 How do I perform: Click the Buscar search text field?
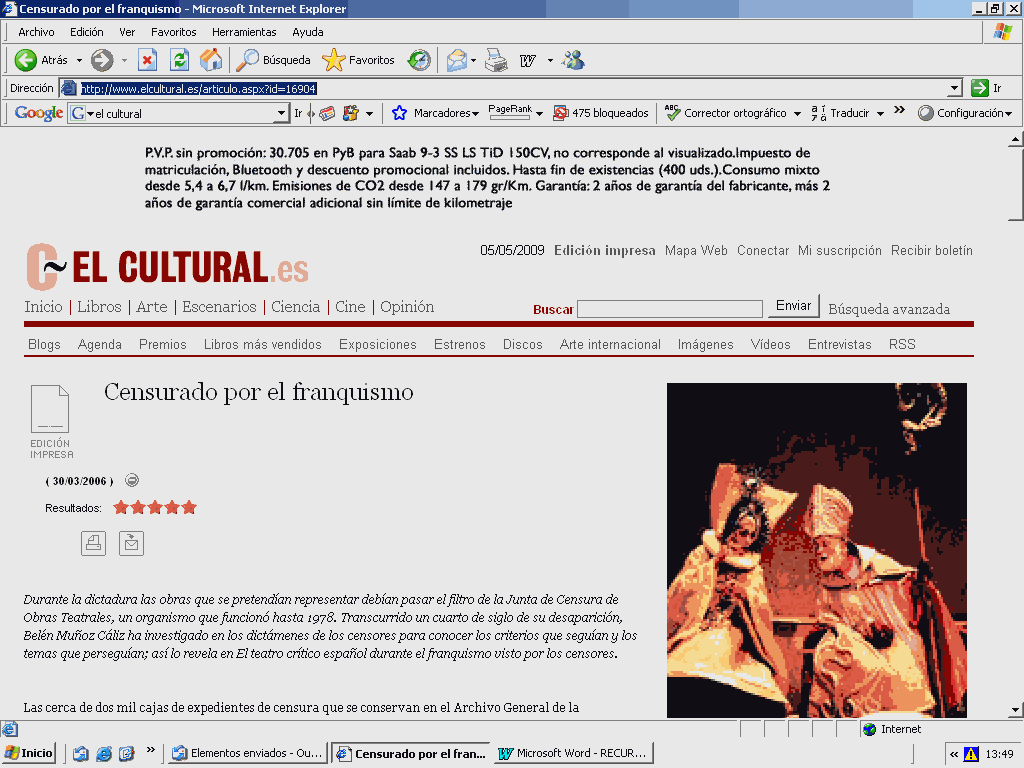[670, 309]
